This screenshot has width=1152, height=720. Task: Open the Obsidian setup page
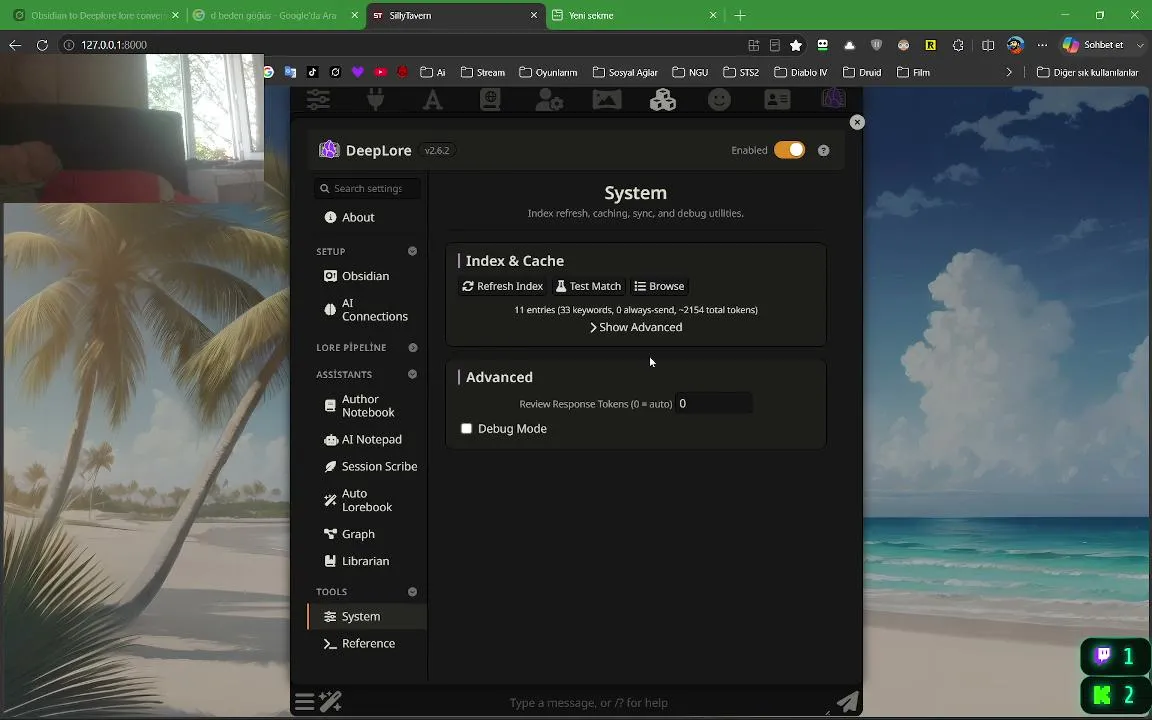pos(367,276)
